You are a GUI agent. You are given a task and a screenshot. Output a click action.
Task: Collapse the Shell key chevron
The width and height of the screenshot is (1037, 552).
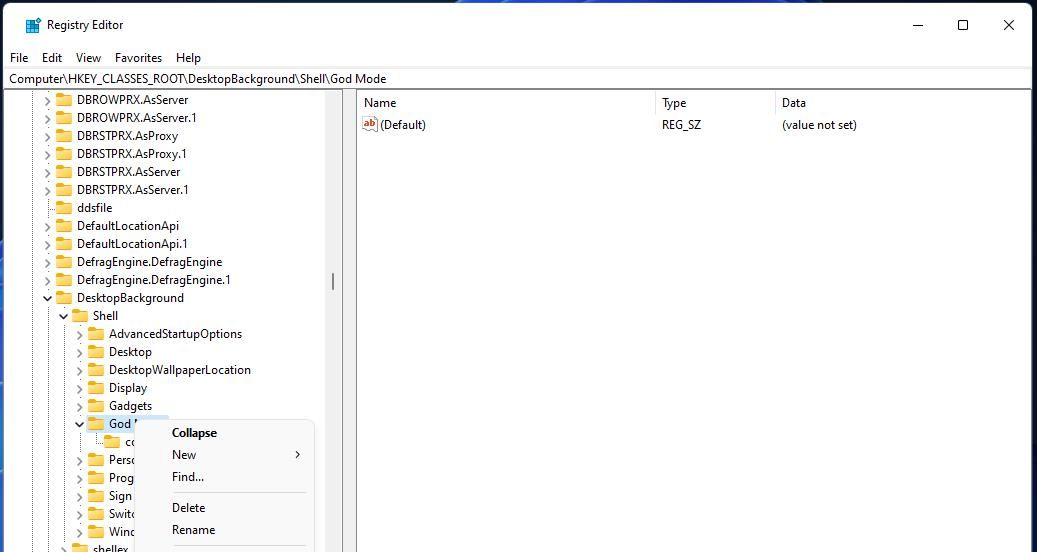(x=63, y=316)
